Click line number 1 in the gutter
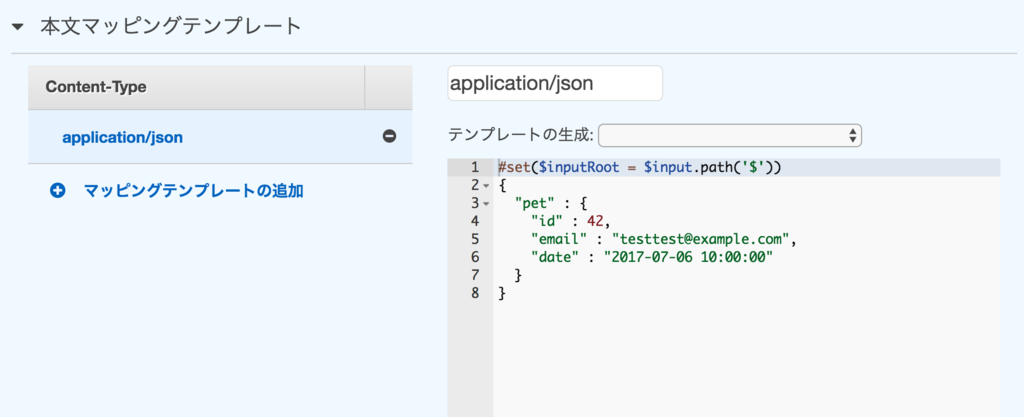This screenshot has height=417, width=1024. coord(473,167)
